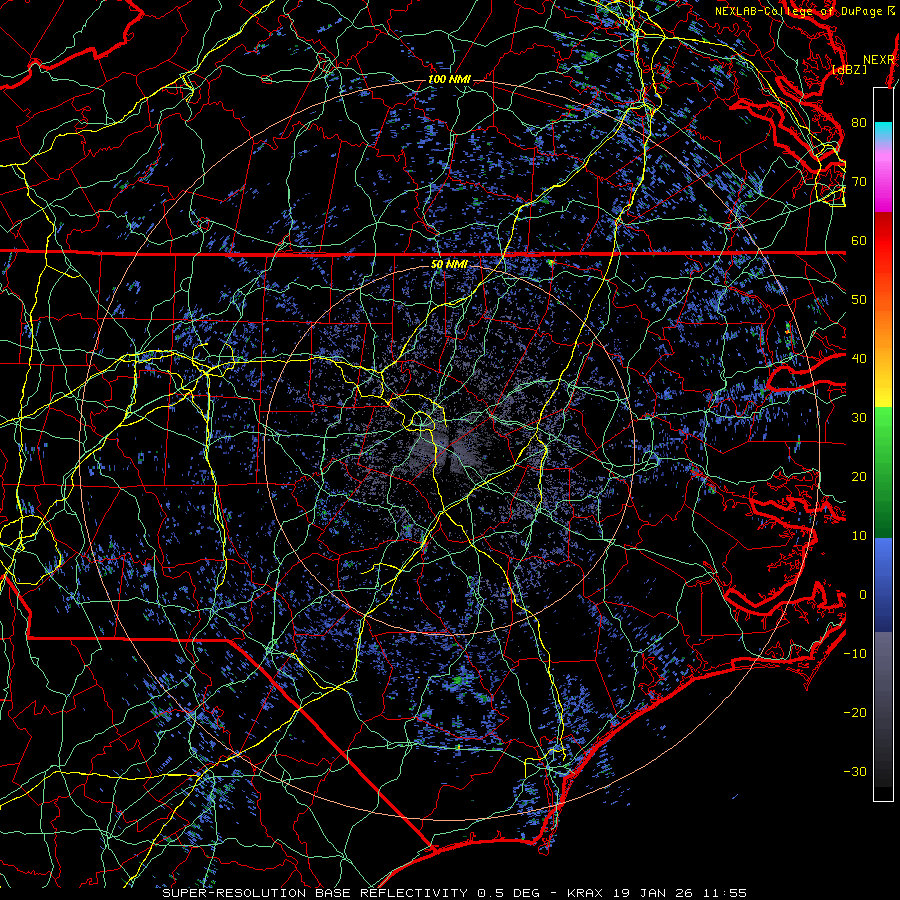This screenshot has width=900, height=900.
Task: Select the -30 value on dBZ scale
Action: [855, 772]
